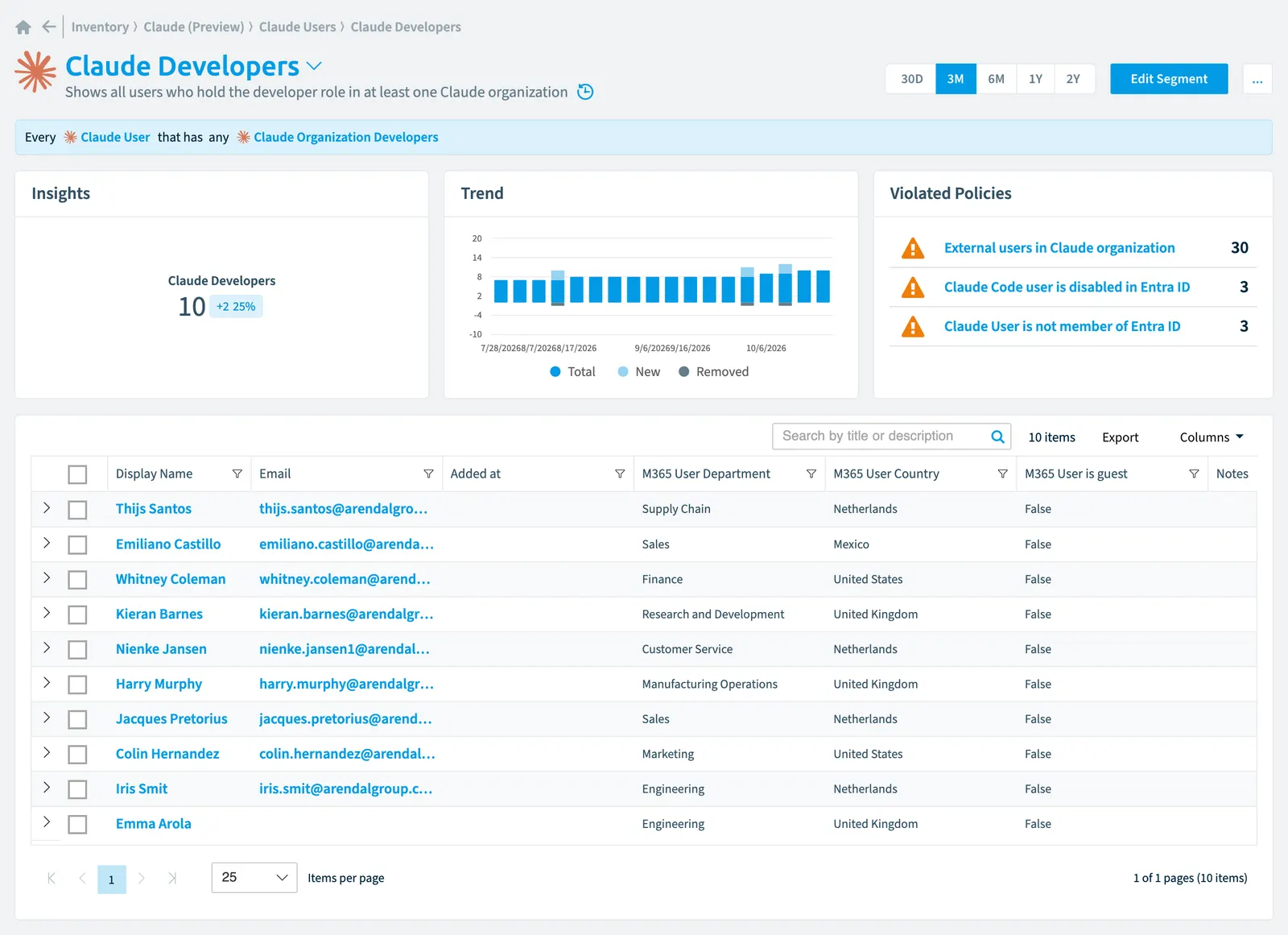The image size is (1288, 935).
Task: Go to the last page arrow
Action: tap(172, 878)
